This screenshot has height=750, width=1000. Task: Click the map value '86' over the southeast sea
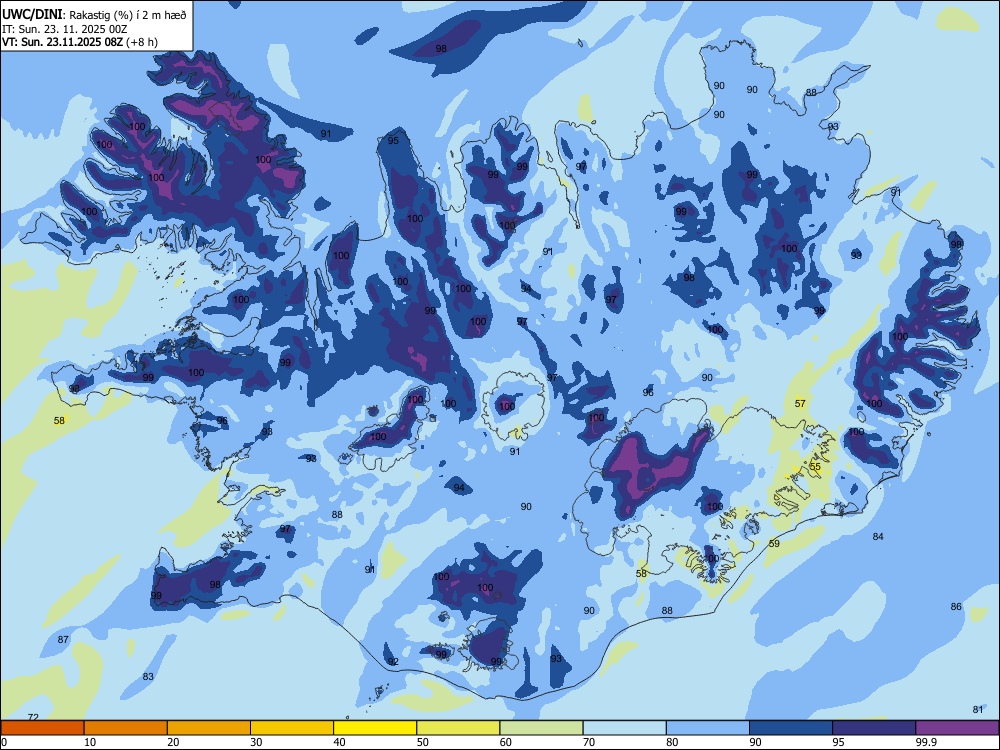pyautogui.click(x=956, y=607)
